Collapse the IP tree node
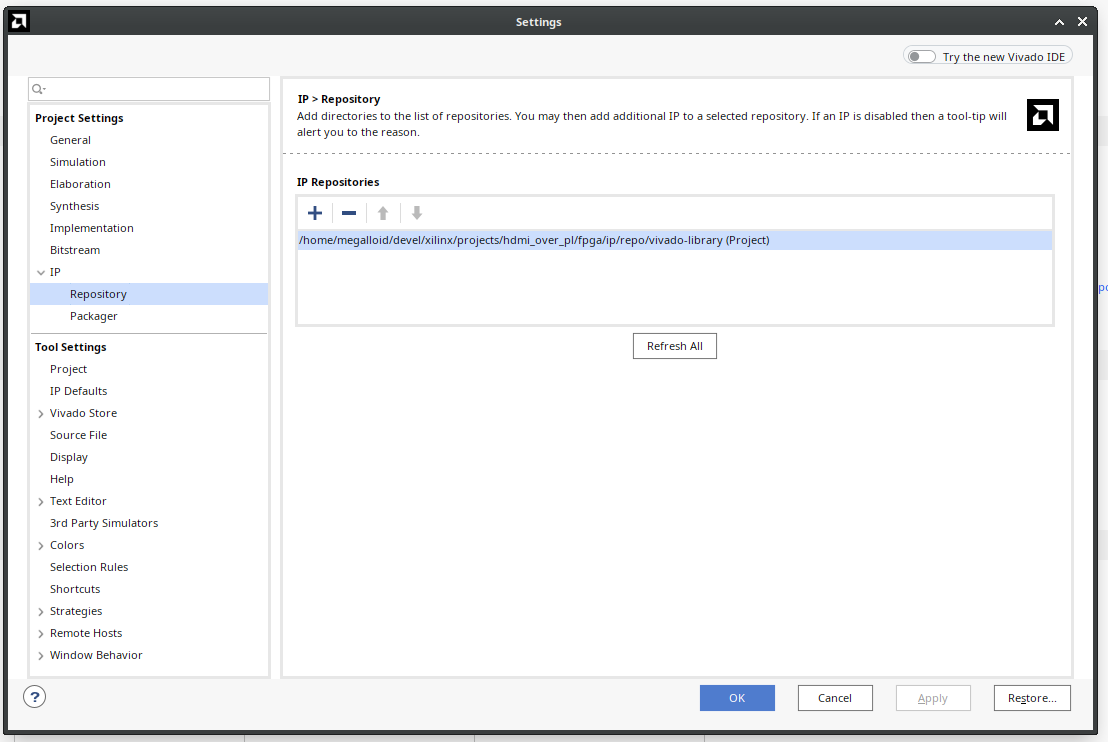The height and width of the screenshot is (742, 1108). pos(41,272)
